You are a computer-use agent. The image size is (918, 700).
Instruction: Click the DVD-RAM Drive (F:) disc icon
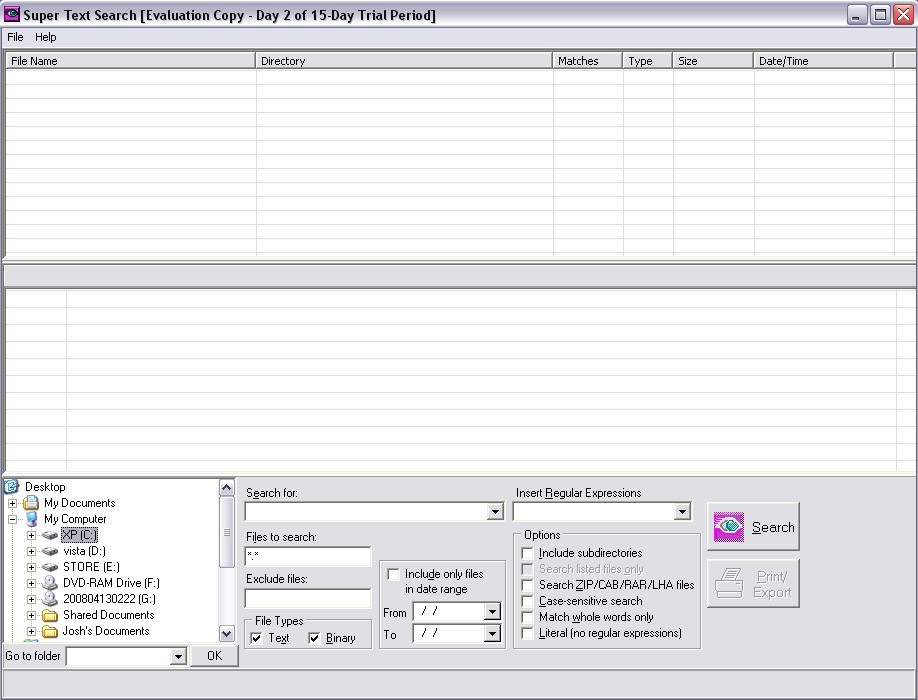pyautogui.click(x=50, y=583)
